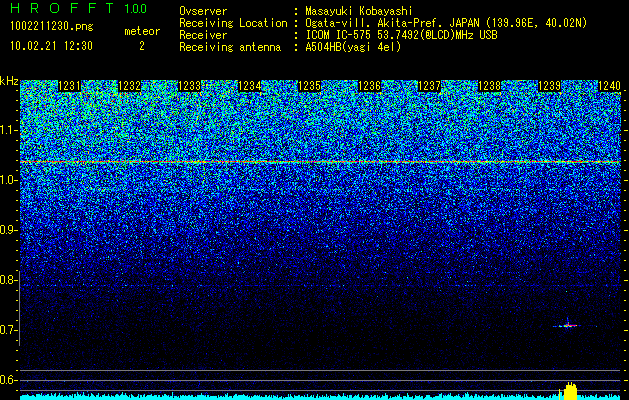Click the cyan noise level strip at bottom
This screenshot has width=629, height=400.
[x=320, y=397]
